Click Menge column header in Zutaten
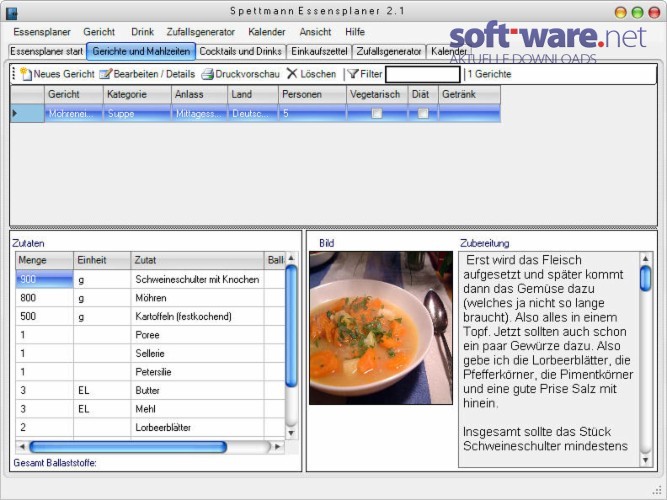The height and width of the screenshot is (500, 667). coord(44,260)
